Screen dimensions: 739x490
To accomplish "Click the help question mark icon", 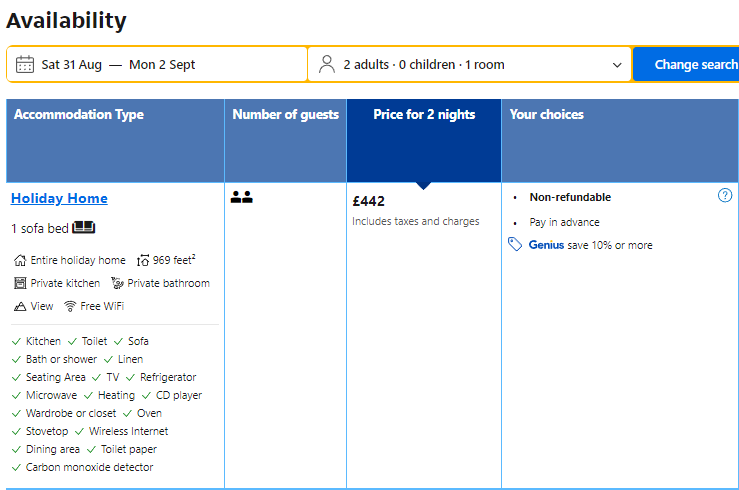I will pos(725,196).
